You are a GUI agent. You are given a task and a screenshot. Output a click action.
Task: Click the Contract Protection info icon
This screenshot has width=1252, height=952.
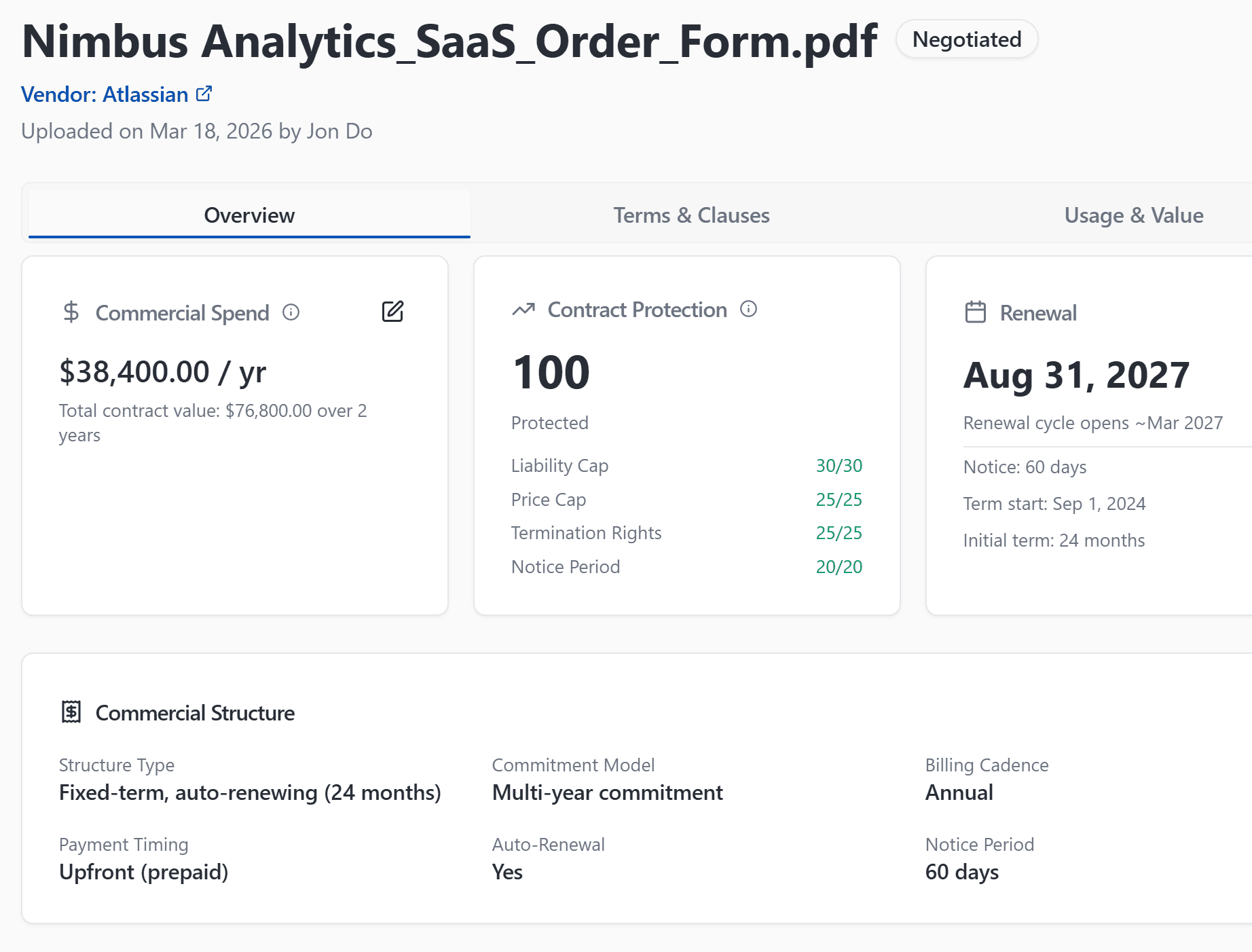[x=748, y=310]
